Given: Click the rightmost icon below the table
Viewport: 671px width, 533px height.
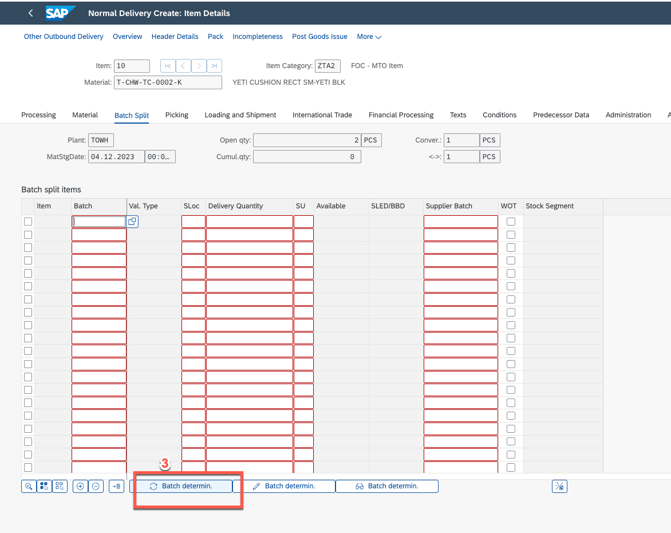Looking at the screenshot, I should 559,486.
